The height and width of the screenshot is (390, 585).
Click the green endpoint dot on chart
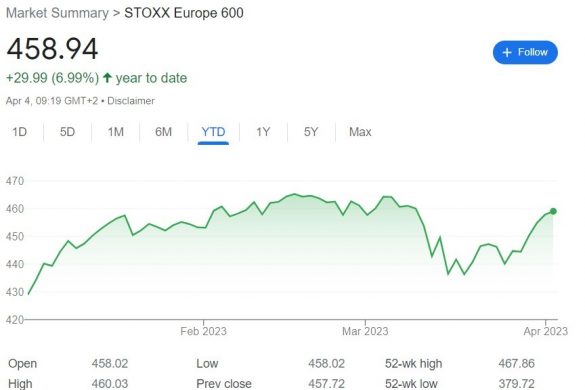point(553,211)
